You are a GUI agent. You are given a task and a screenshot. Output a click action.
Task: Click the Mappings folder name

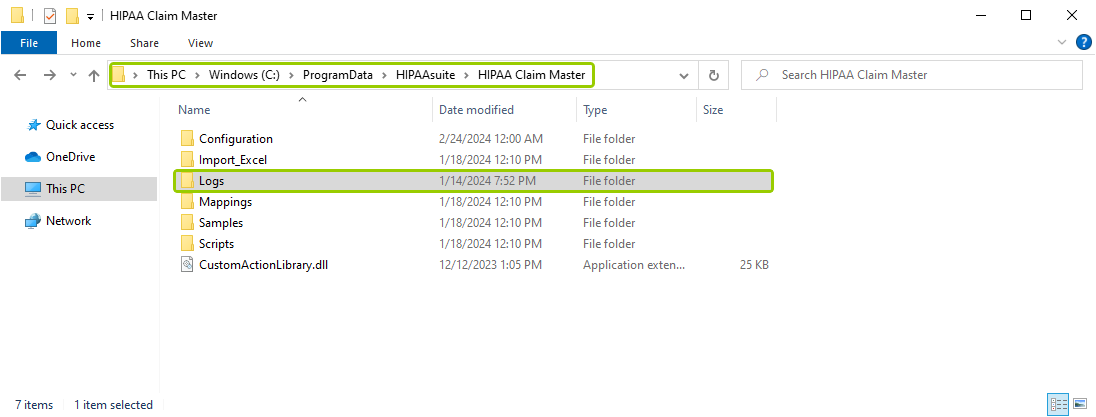pyautogui.click(x=225, y=202)
